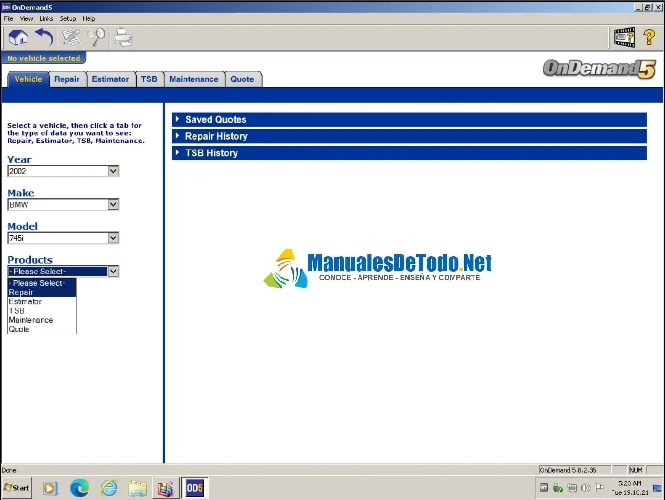The width and height of the screenshot is (665, 500).
Task: Open the Make dropdown showing BMW
Action: click(113, 204)
